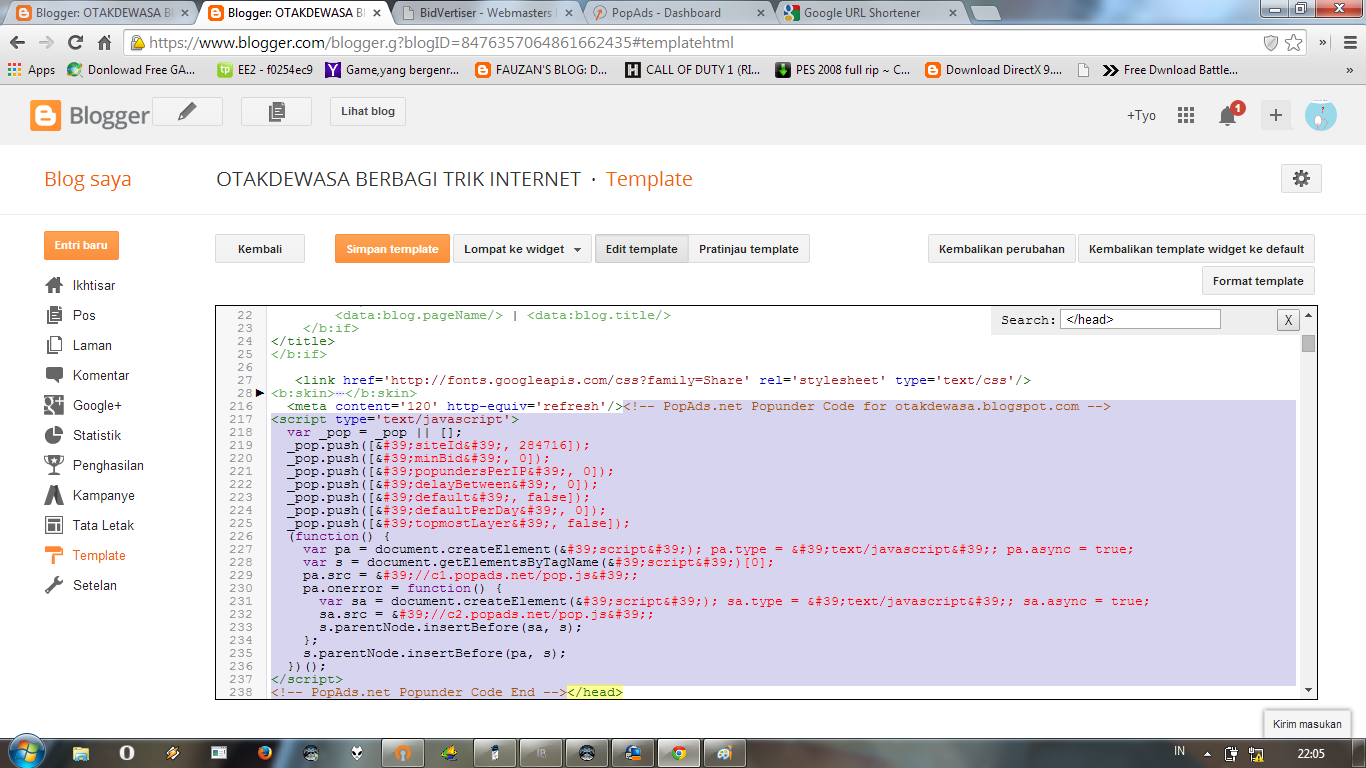Toggle Pratinjau template preview
The height and width of the screenshot is (768, 1366).
749,249
